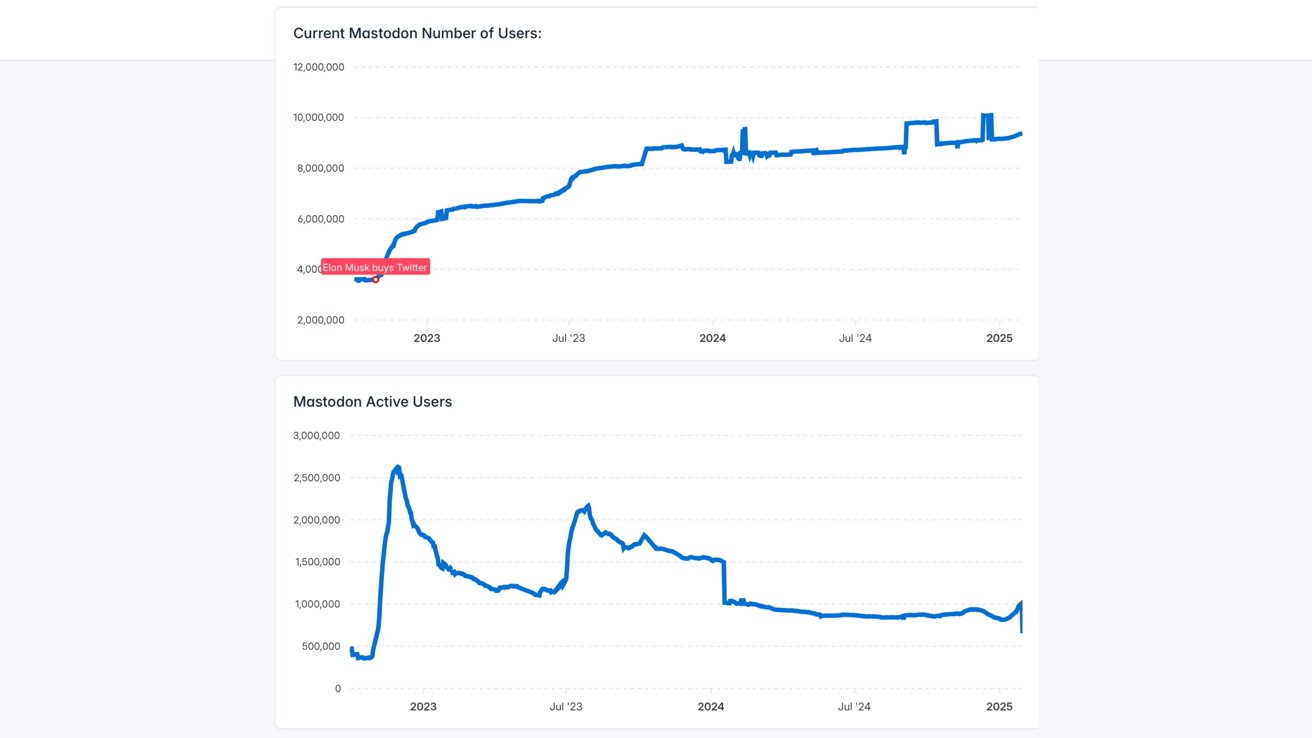This screenshot has height=738, width=1312.
Task: Click 2,000,000 on the Number of Users chart
Action: pyautogui.click(x=319, y=320)
